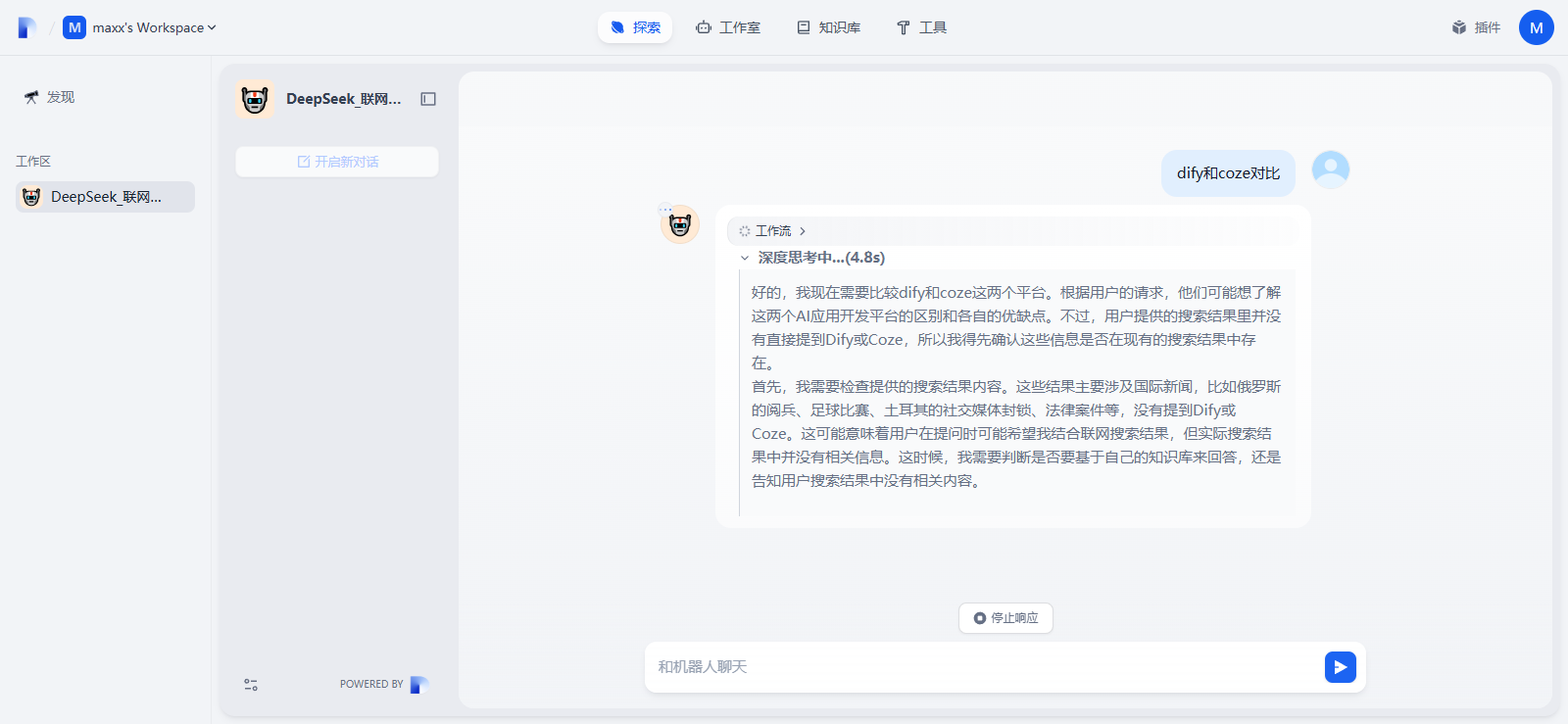Click the bot avatar beside the answer

coord(679,224)
